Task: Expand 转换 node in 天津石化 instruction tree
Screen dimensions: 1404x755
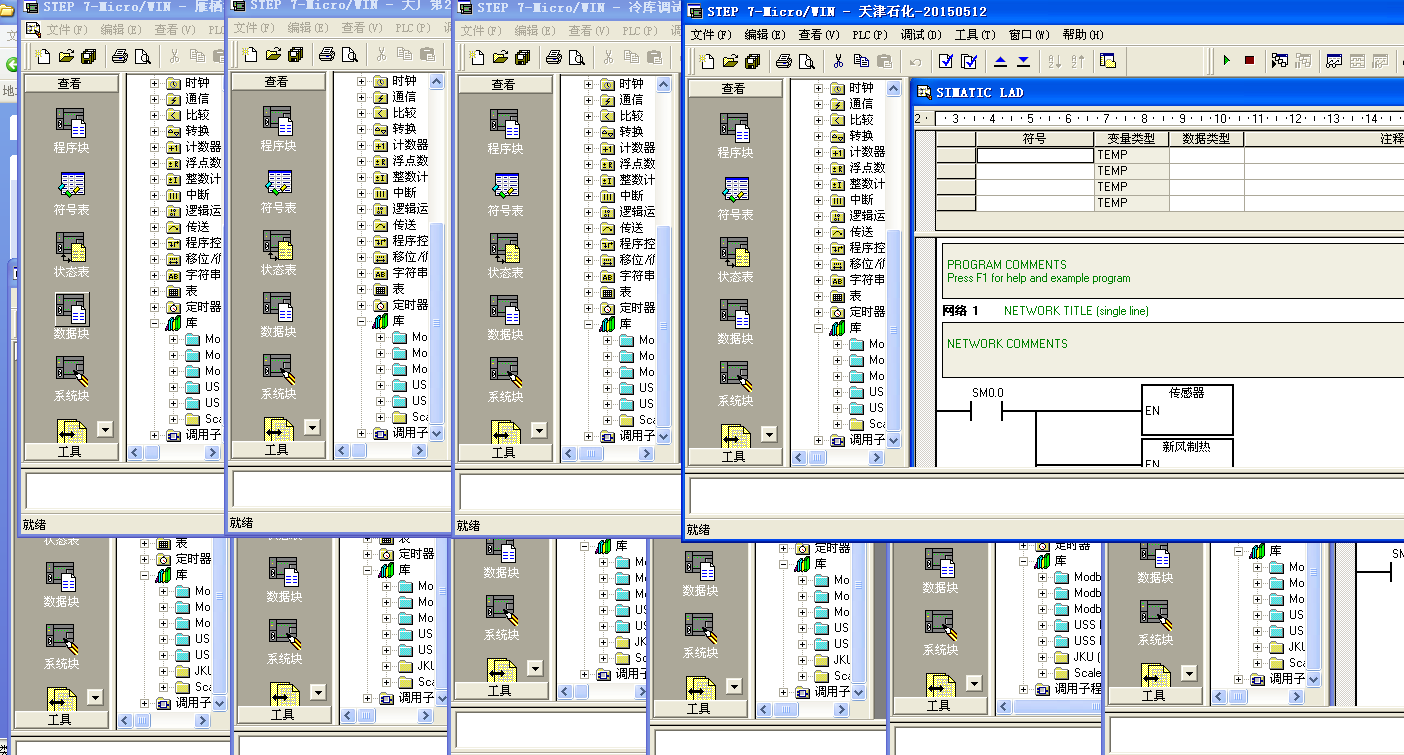Action: 819,136
